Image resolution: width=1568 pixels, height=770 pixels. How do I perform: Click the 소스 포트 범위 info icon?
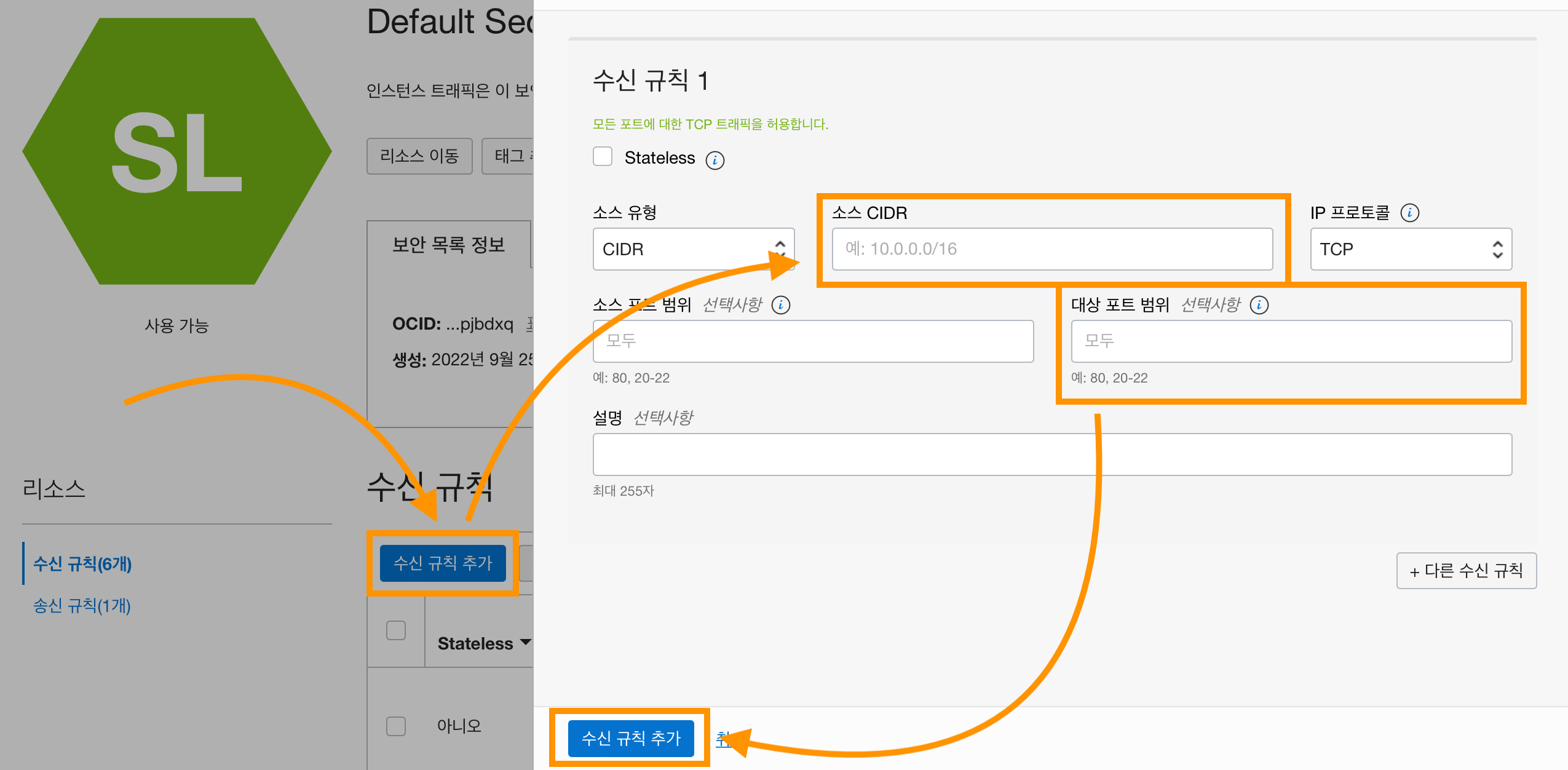(781, 304)
